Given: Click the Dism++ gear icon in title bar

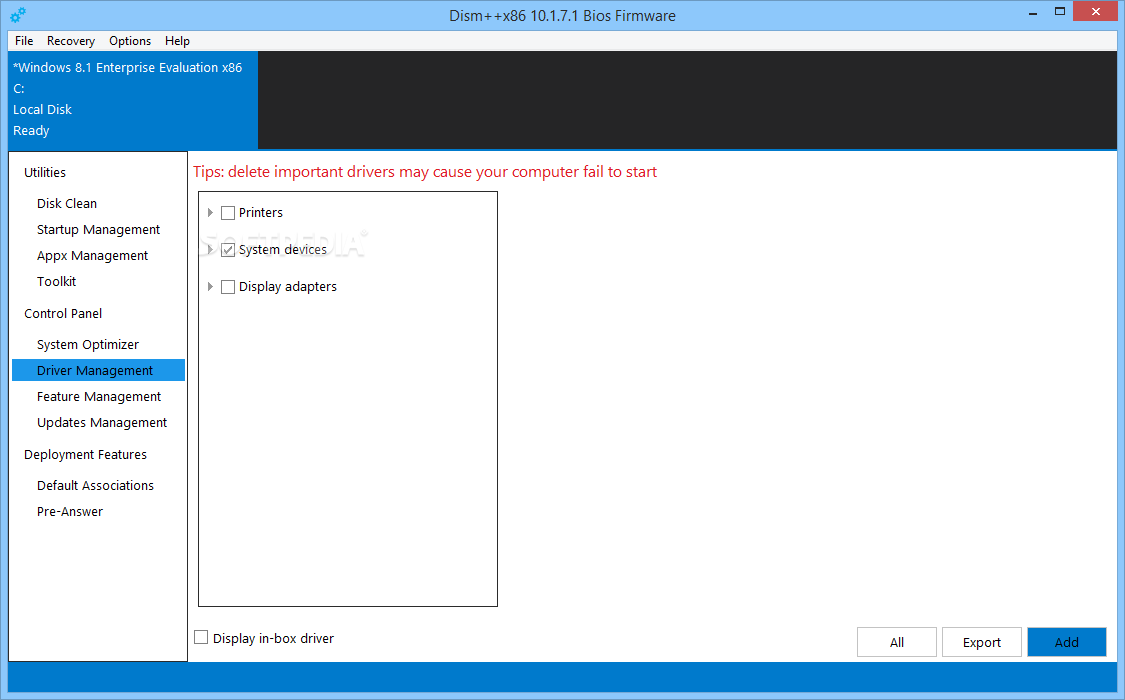Looking at the screenshot, I should click(x=18, y=14).
